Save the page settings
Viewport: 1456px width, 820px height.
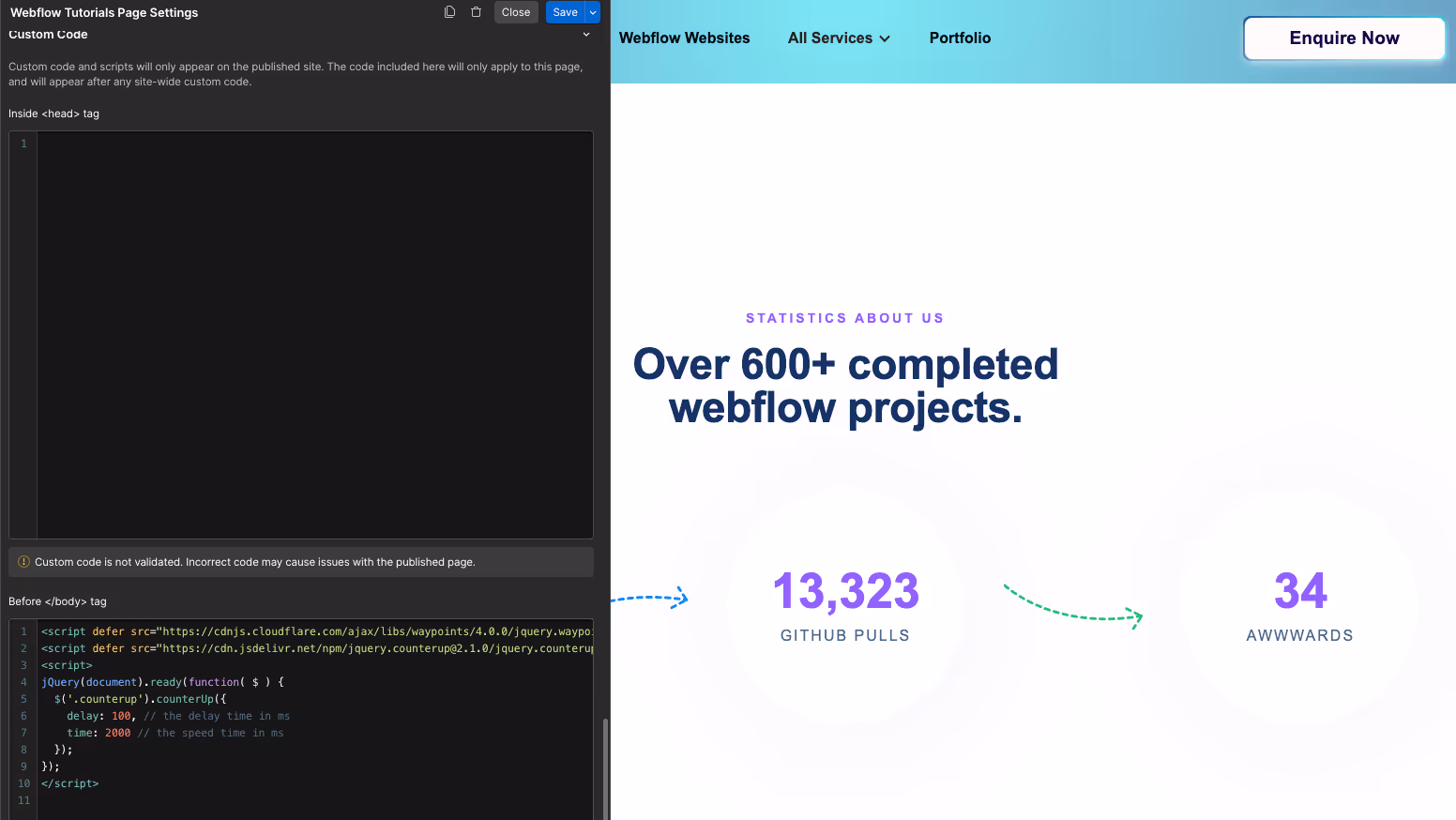pos(566,12)
